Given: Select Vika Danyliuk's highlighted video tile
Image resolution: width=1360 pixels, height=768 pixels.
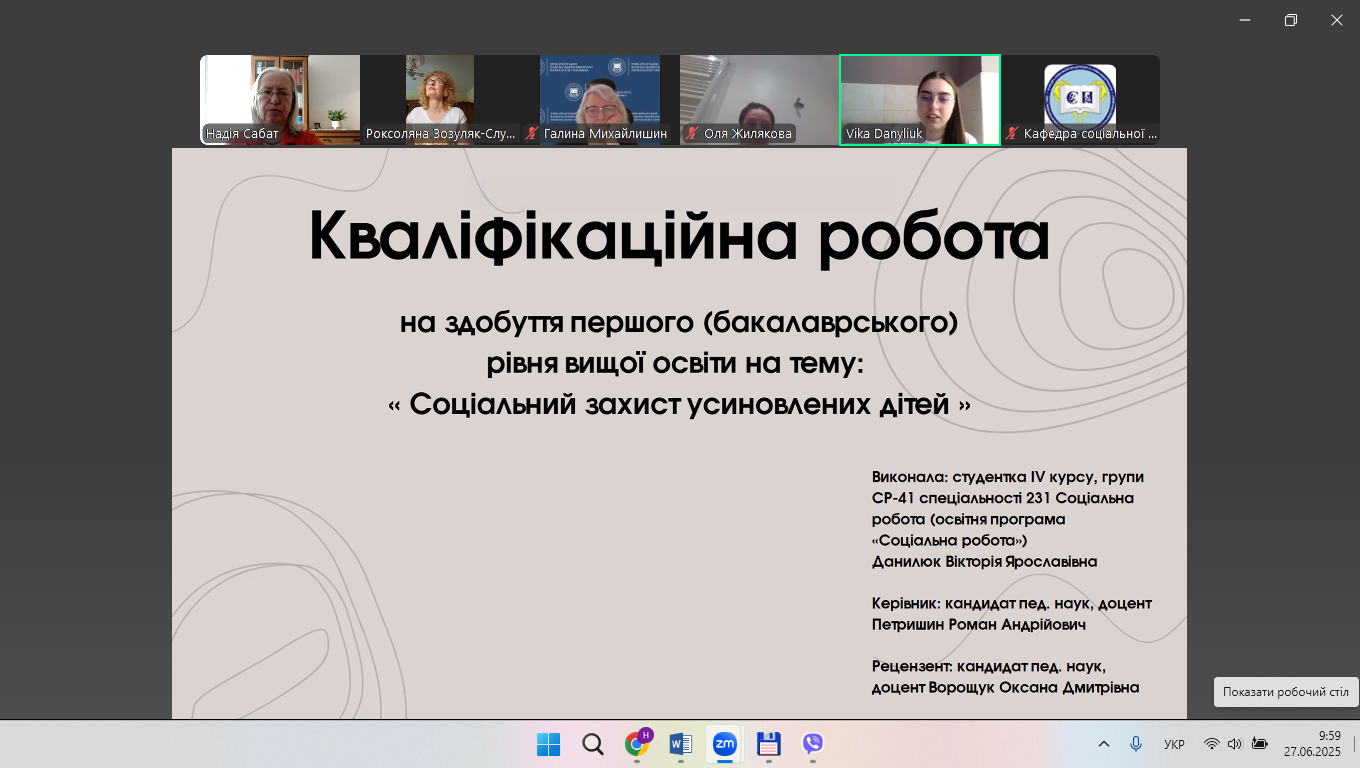Looking at the screenshot, I should (920, 100).
